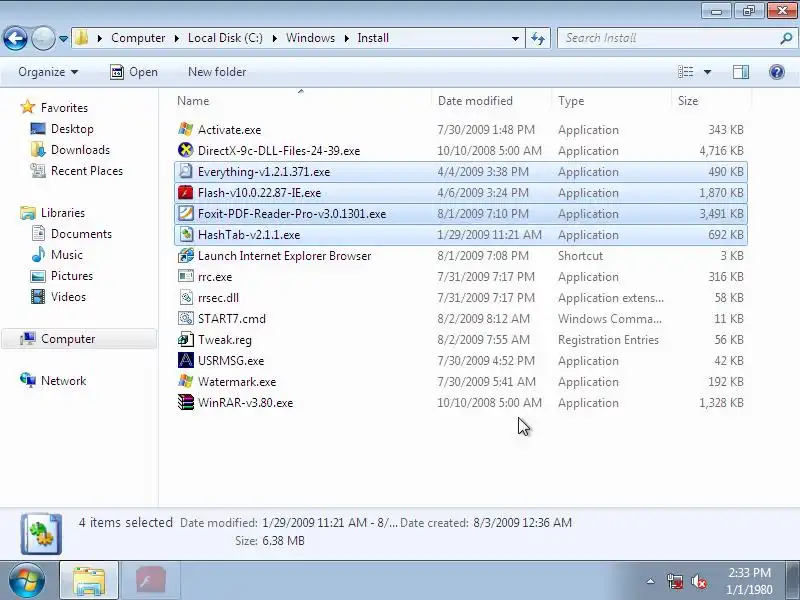The image size is (800, 600).
Task: Click the Watermark.exe file icon
Action: (186, 381)
